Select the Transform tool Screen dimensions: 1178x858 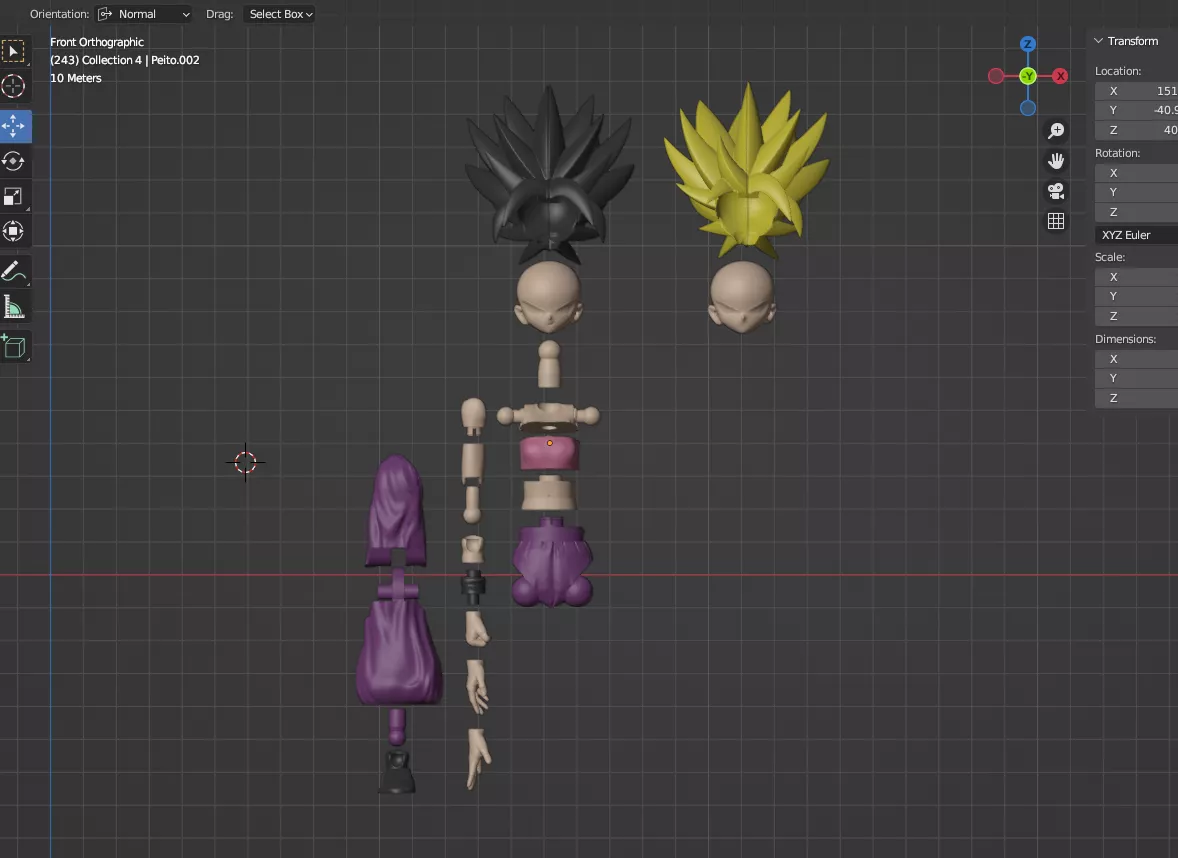[x=14, y=231]
